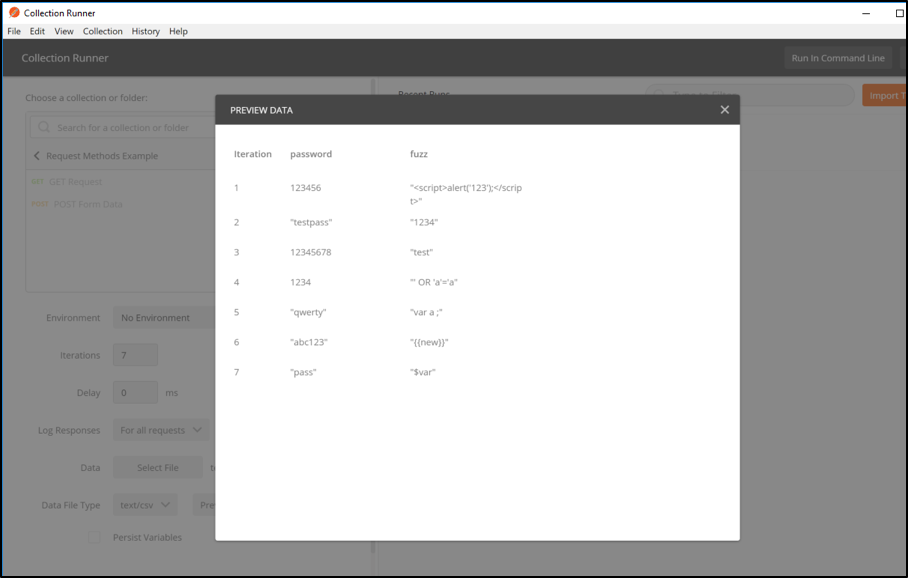The height and width of the screenshot is (578, 908).
Task: Maximize the Collection Runner window
Action: tap(899, 13)
